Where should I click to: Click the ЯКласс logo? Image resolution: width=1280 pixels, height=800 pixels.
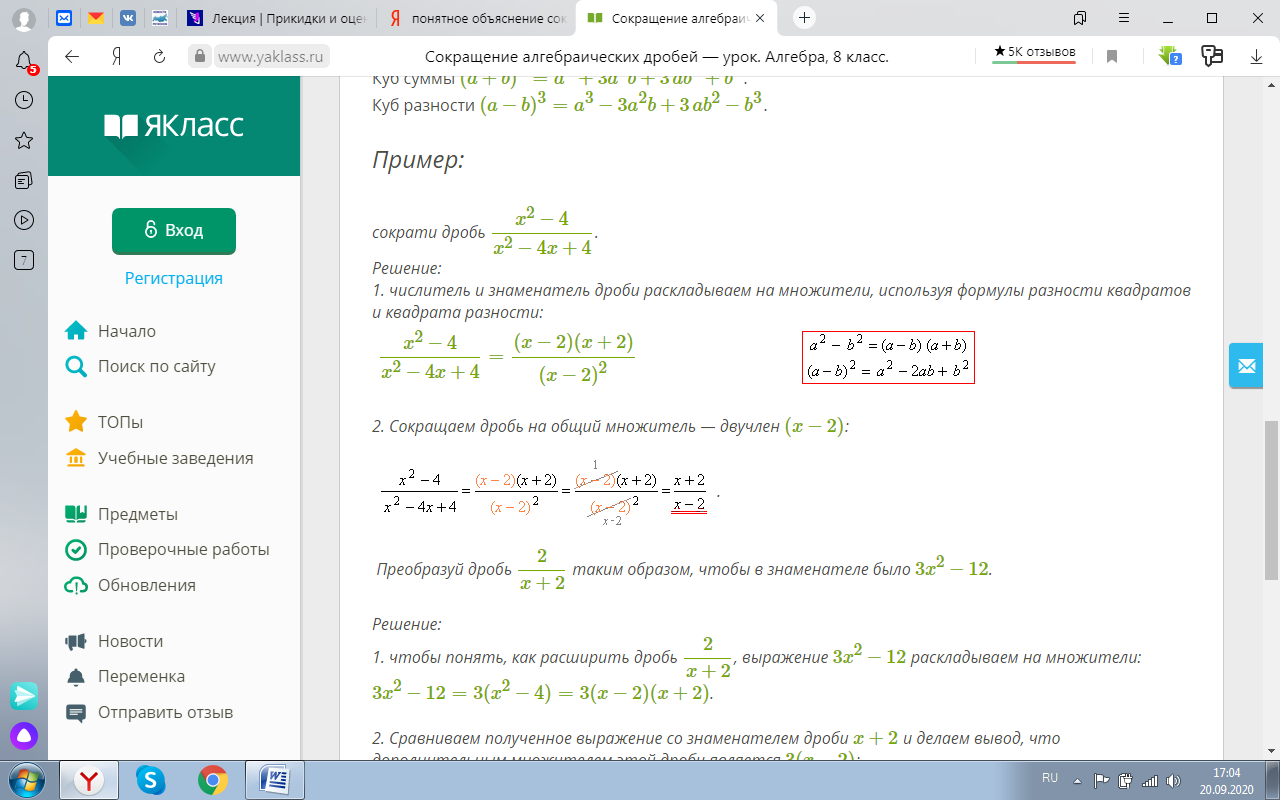click(x=174, y=126)
